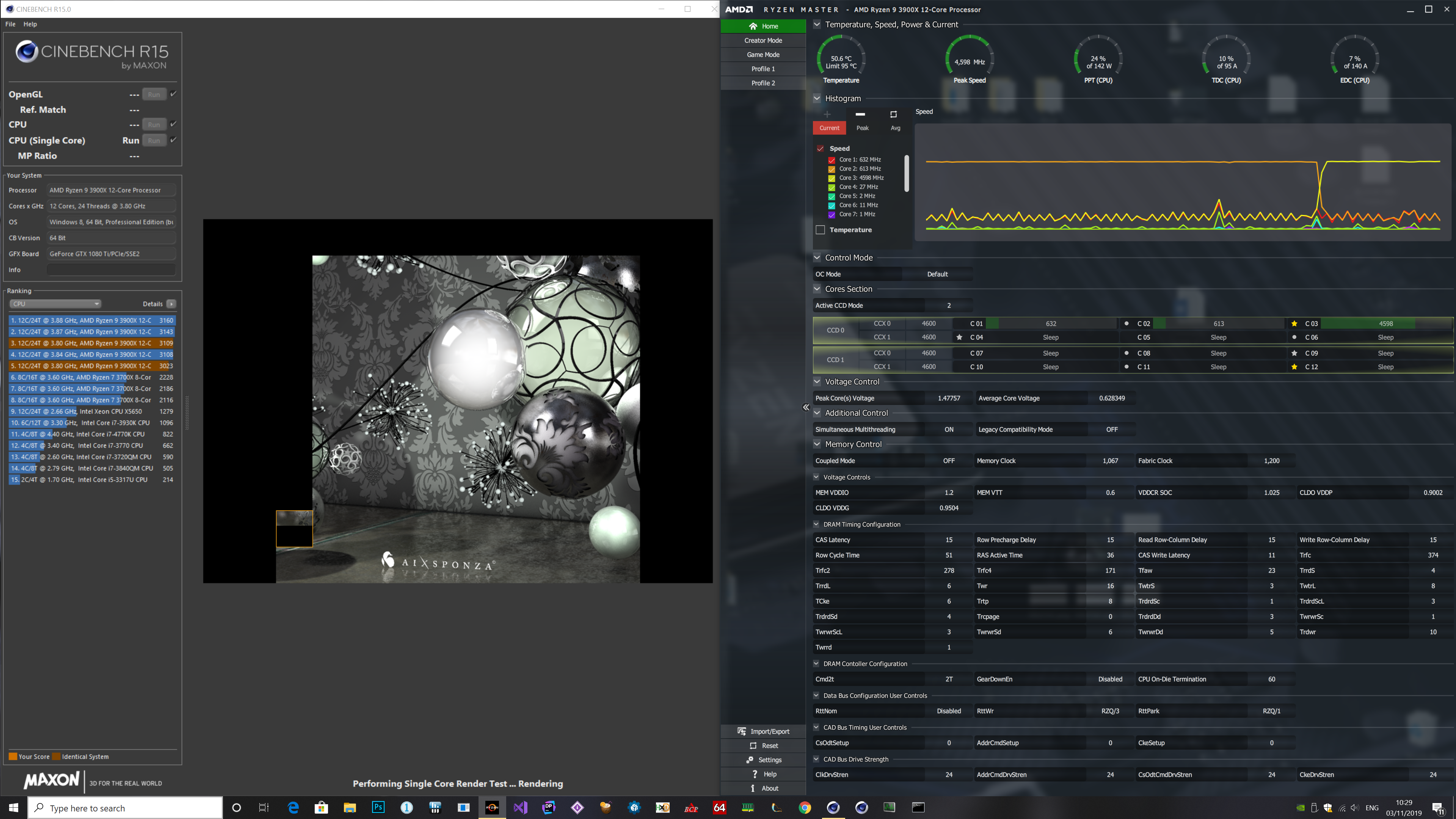Collapse the DRAM Timing Configuration section
Image resolution: width=1456 pixels, height=819 pixels.
(x=816, y=524)
